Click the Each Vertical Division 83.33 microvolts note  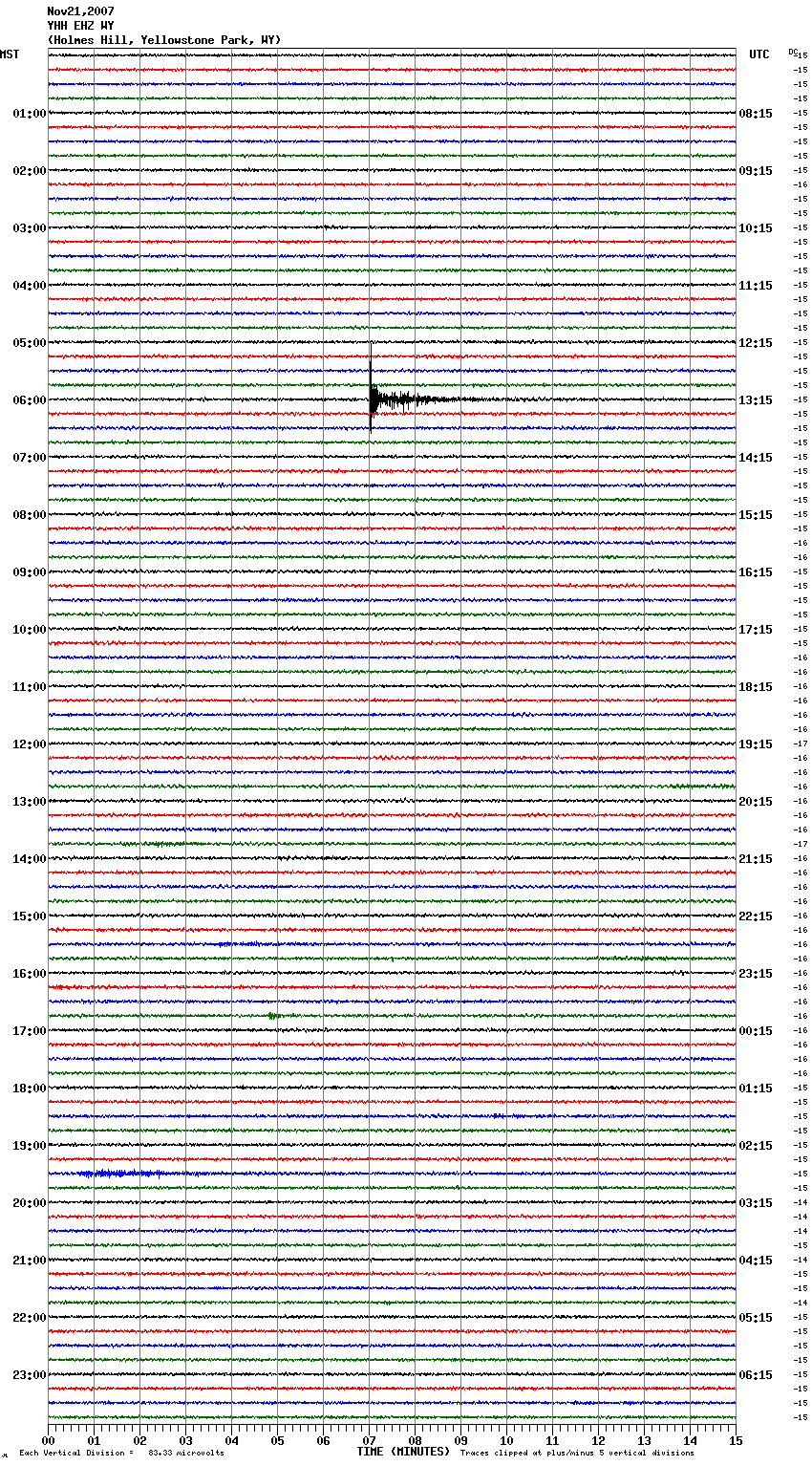(121, 1454)
